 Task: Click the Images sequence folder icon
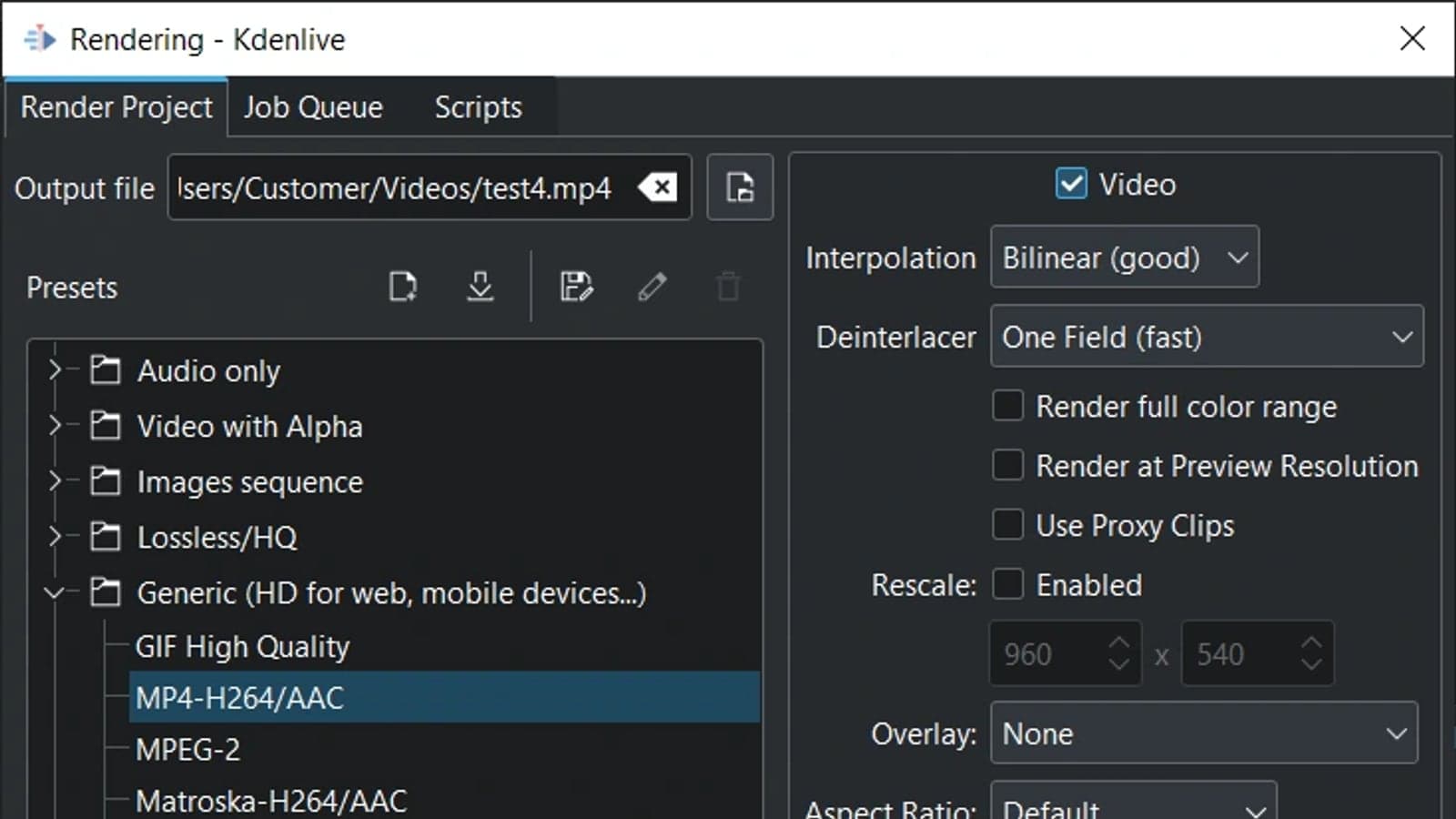click(x=106, y=481)
